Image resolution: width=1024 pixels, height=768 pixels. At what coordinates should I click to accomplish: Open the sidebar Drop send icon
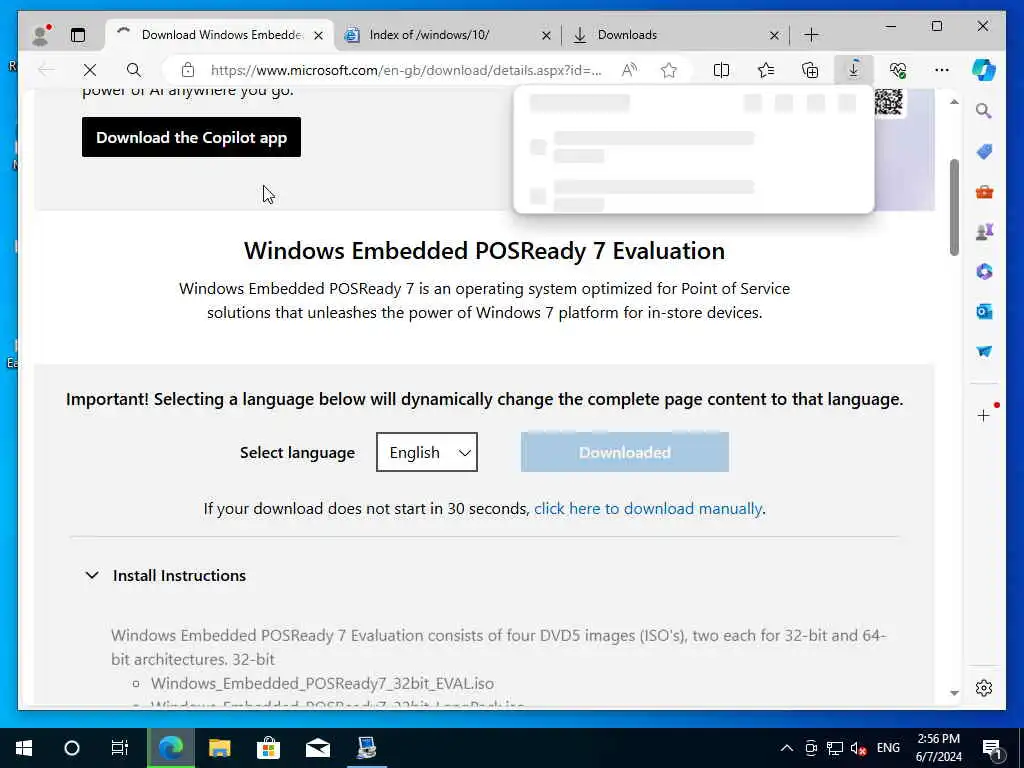(984, 351)
